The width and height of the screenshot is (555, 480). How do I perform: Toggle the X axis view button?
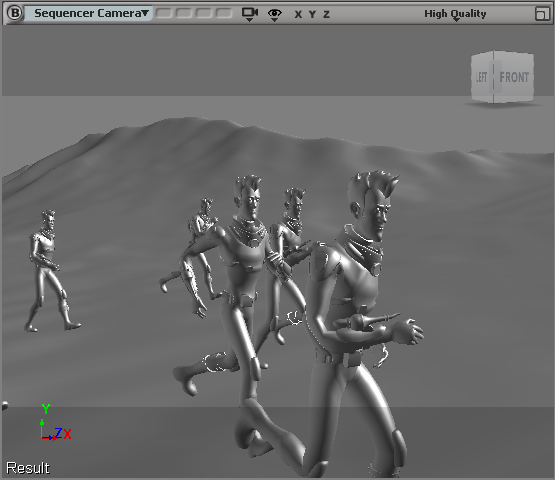298,15
